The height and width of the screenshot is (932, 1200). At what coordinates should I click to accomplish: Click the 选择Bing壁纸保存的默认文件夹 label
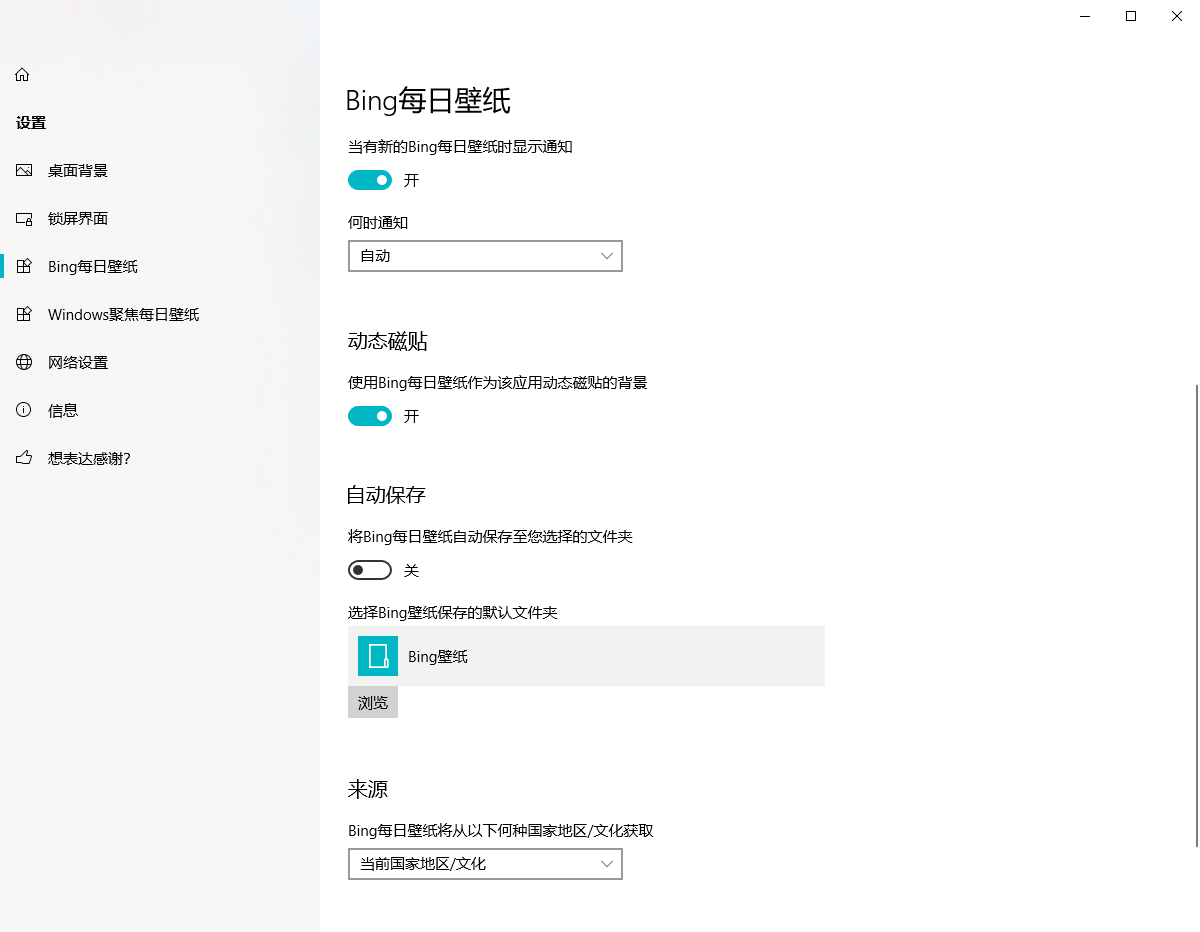(453, 612)
